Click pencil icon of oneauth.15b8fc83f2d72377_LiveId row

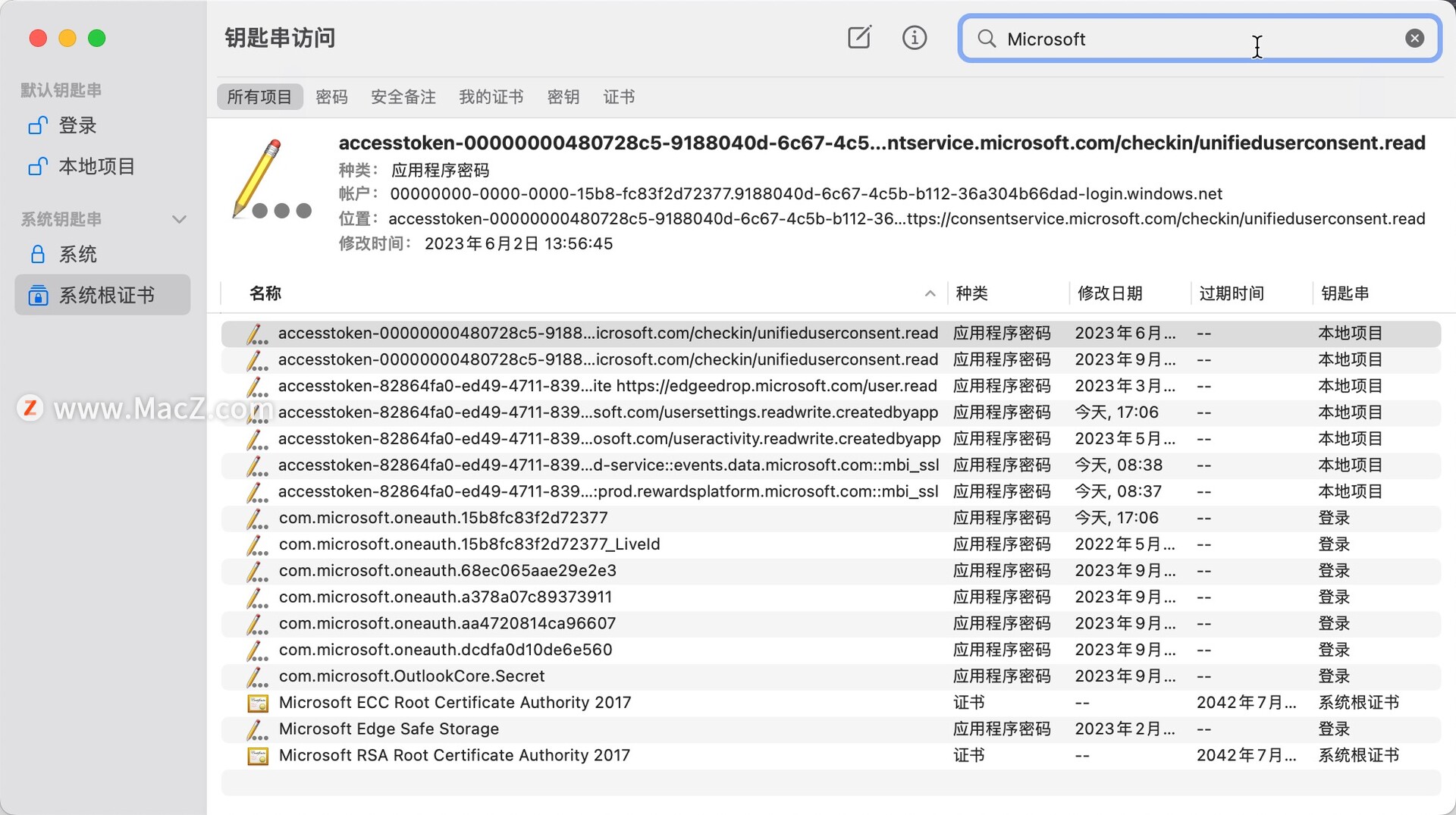pos(257,544)
